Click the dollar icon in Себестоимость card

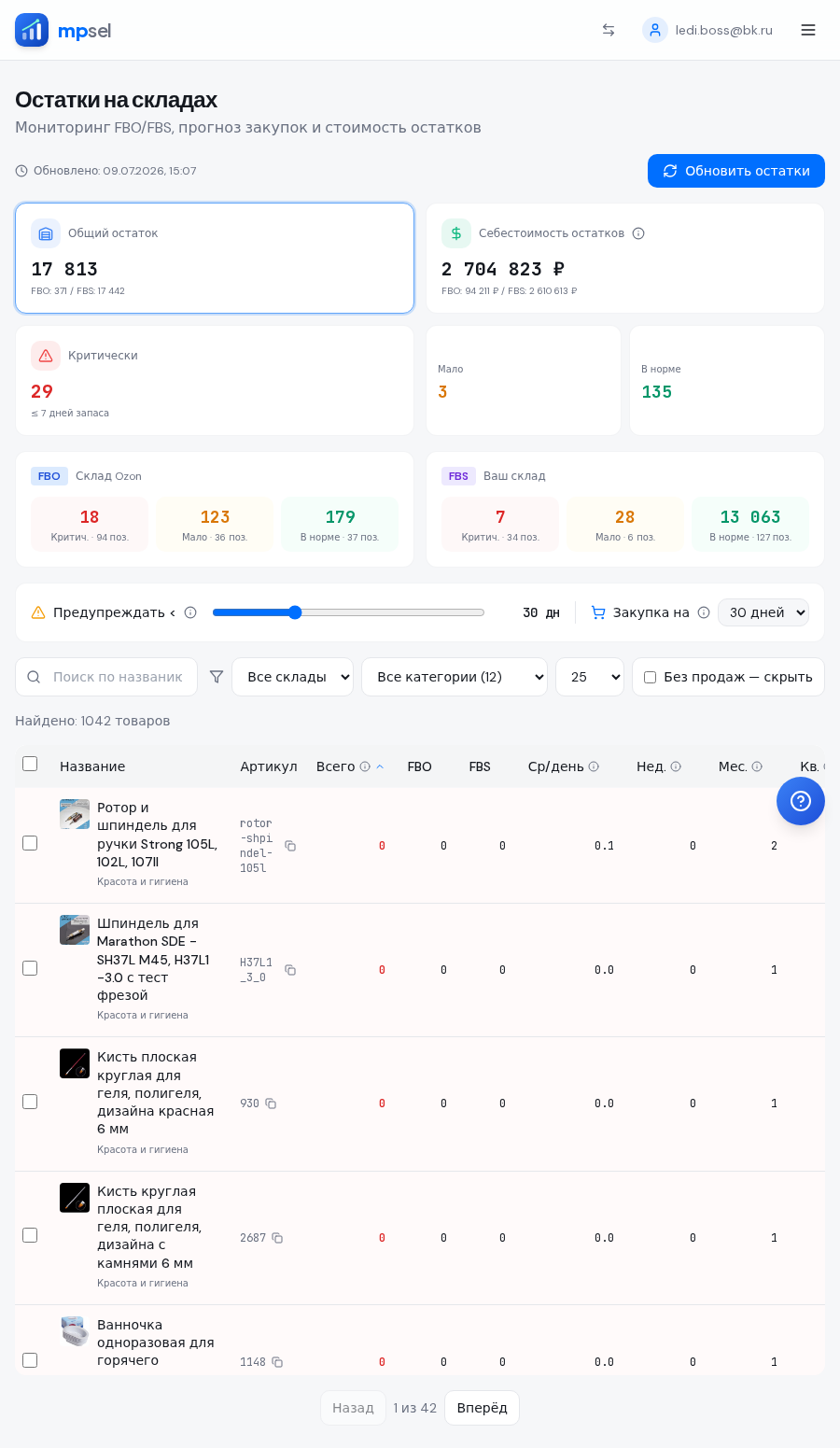pos(456,233)
